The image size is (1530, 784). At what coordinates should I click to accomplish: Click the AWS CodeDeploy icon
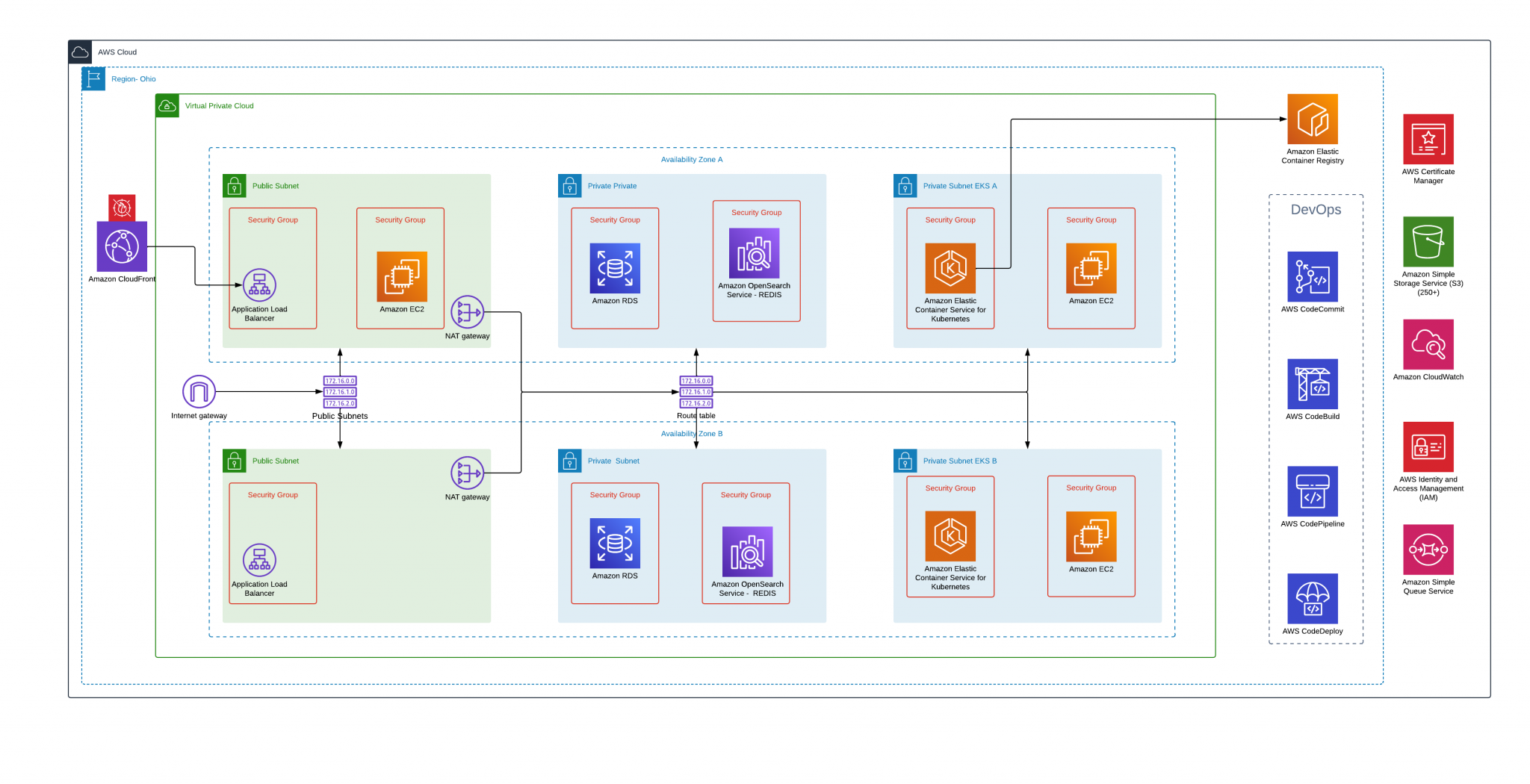pos(1311,599)
